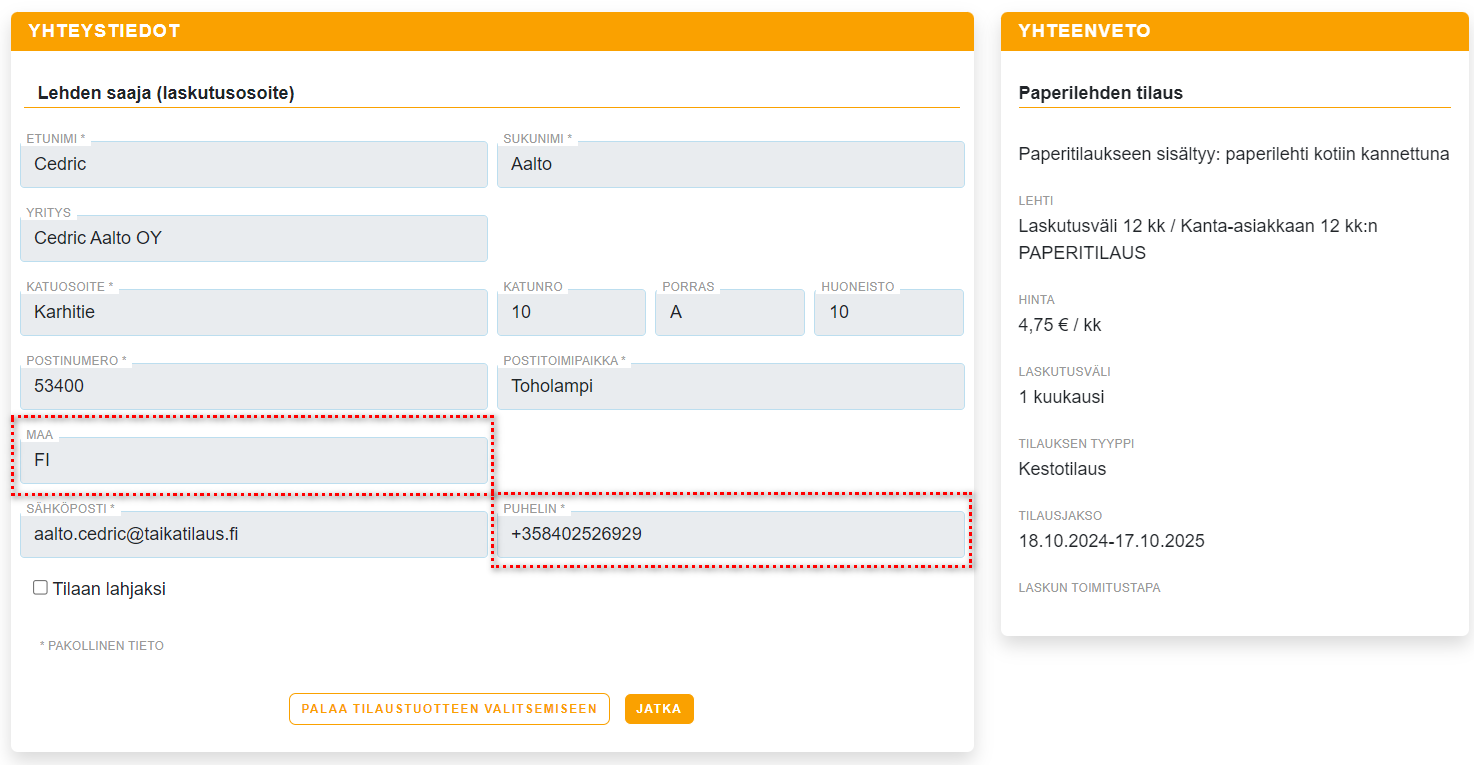Click the Laskutusväli 12 kk product description
Viewport: 1474px width, 765px height.
[1198, 239]
